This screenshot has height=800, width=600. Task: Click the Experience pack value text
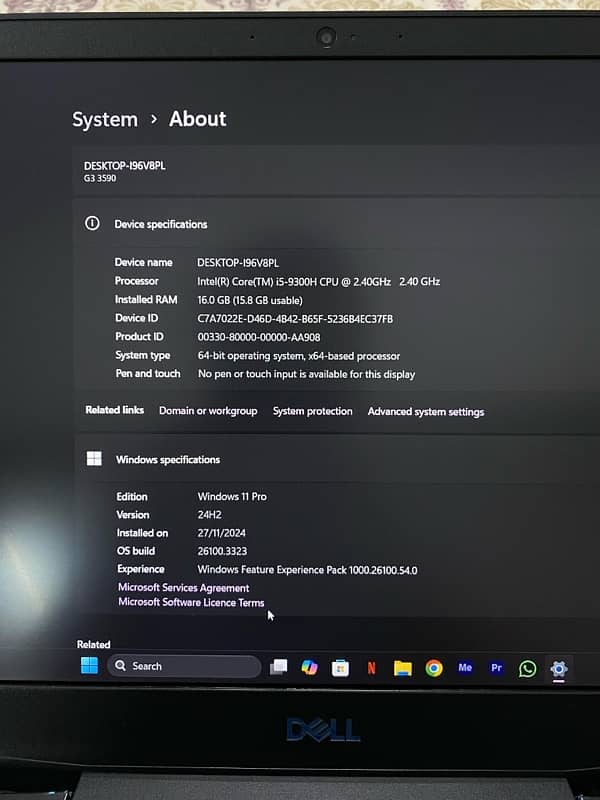point(307,570)
